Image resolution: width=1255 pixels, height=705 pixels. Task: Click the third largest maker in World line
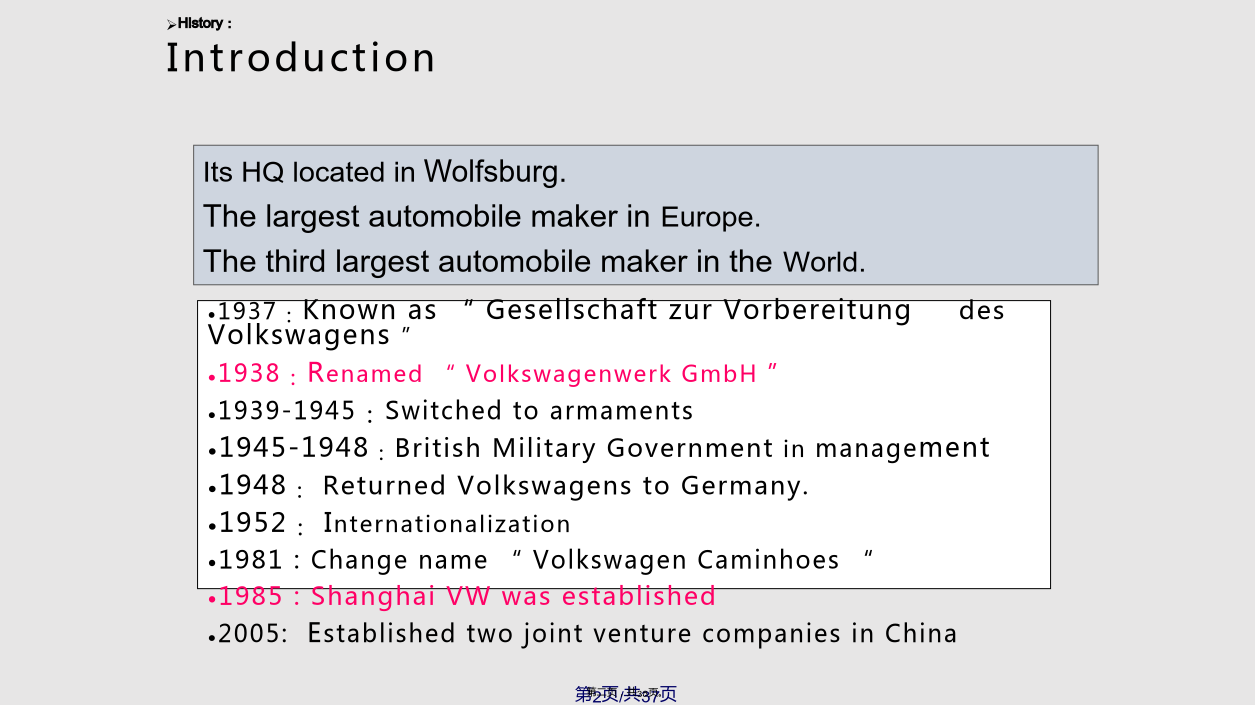pyautogui.click(x=534, y=262)
